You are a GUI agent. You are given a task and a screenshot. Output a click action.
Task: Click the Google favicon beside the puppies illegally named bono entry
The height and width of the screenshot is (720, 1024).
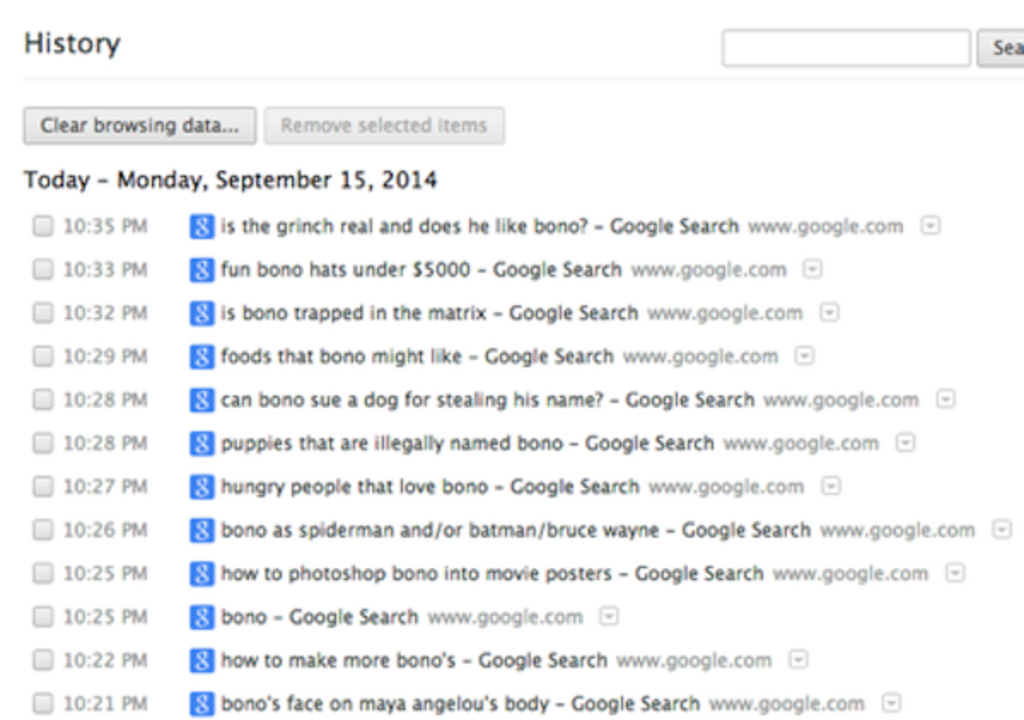(x=202, y=444)
